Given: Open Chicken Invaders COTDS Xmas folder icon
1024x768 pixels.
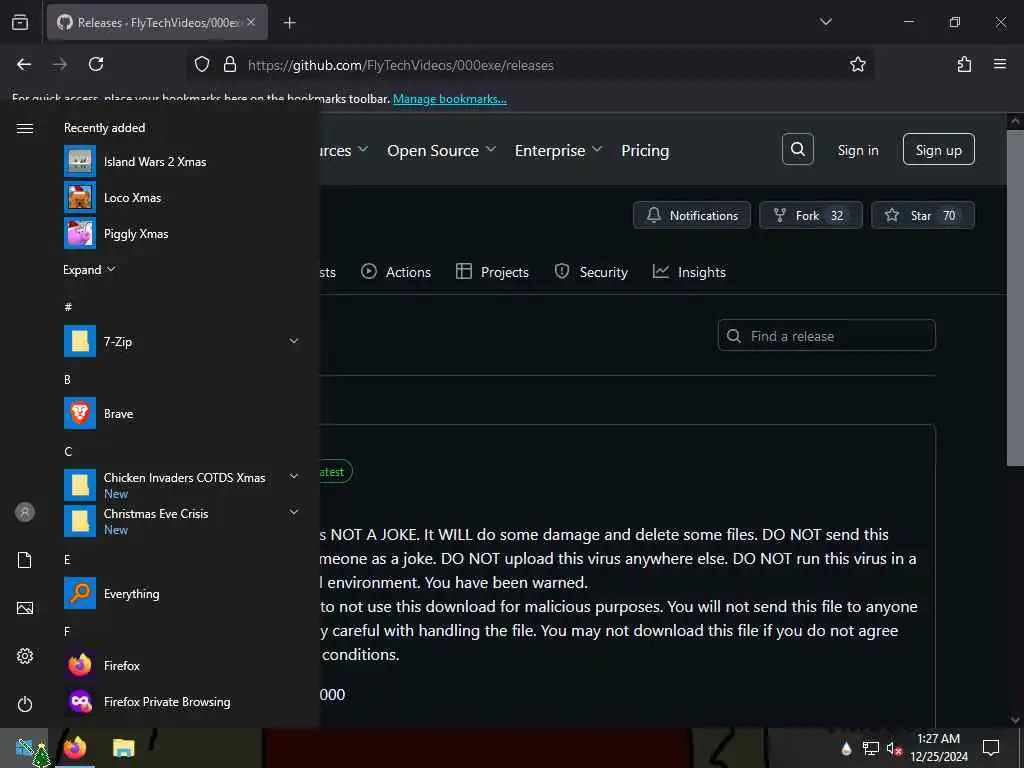Looking at the screenshot, I should pos(80,485).
